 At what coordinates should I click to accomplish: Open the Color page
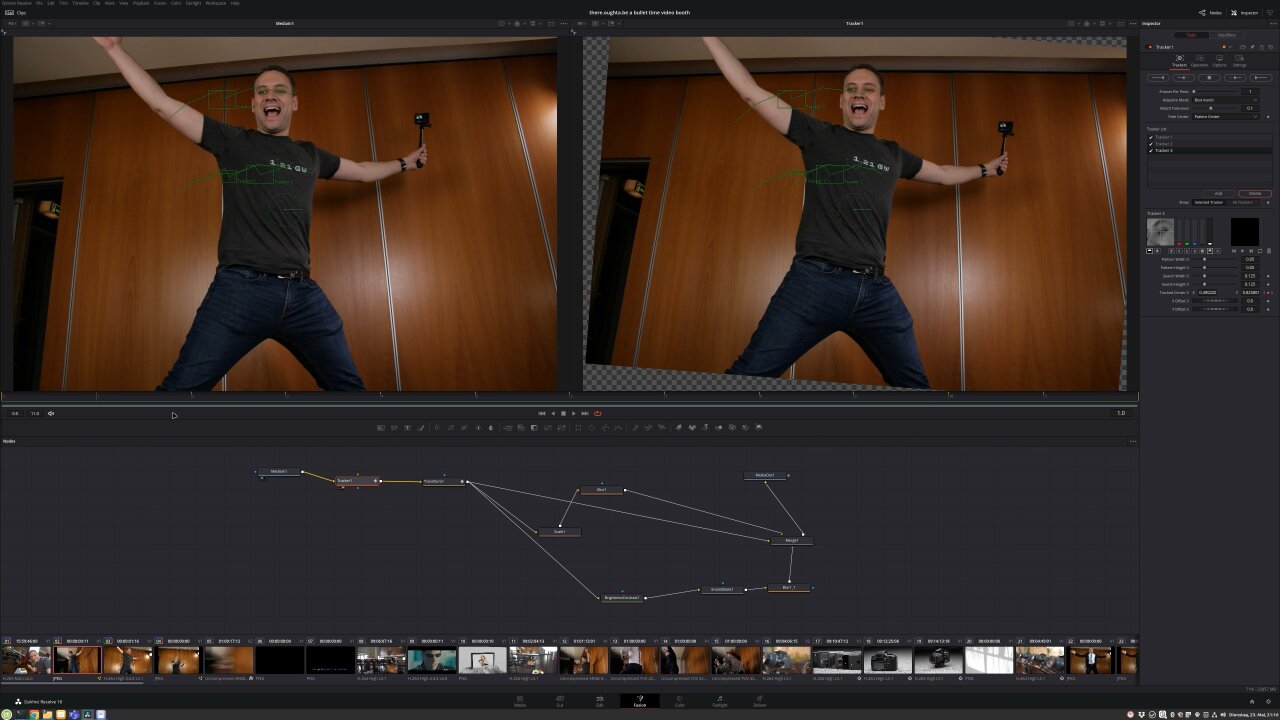coord(680,702)
